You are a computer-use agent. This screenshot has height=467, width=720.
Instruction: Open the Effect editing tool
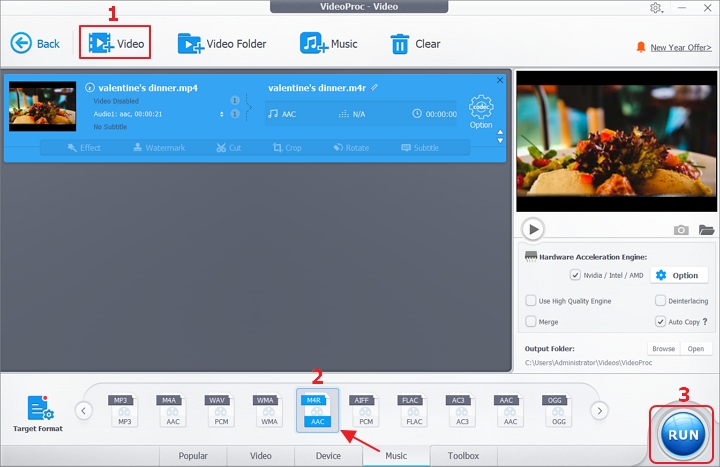[84, 147]
